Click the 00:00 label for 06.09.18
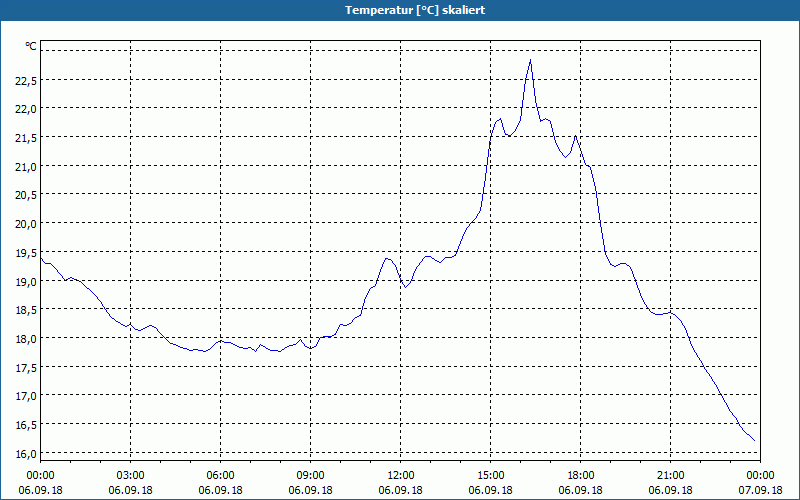 pos(40,476)
